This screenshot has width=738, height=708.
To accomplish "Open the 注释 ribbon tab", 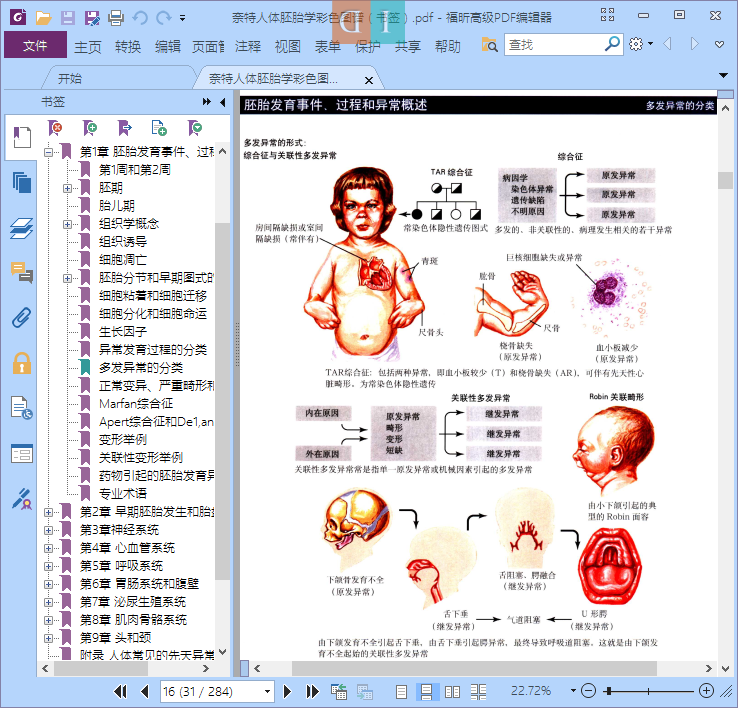I will click(x=248, y=46).
